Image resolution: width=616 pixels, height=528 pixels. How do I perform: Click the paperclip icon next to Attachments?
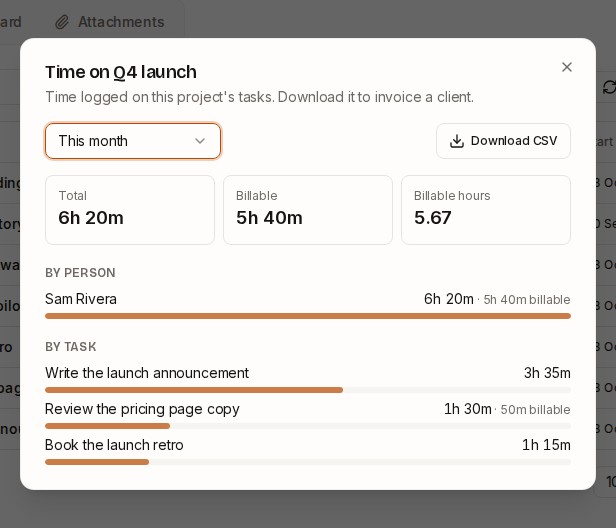click(62, 22)
